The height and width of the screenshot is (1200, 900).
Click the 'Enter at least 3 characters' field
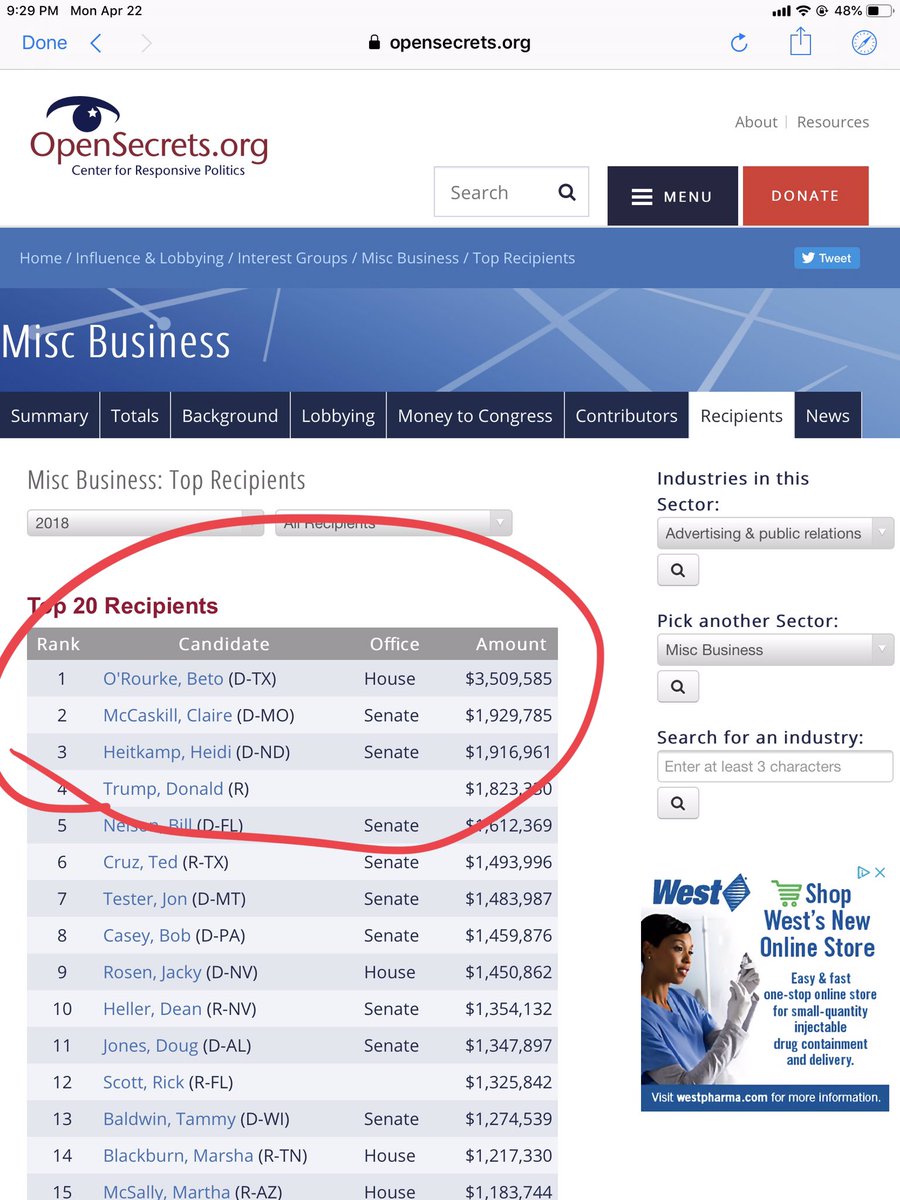[x=775, y=767]
